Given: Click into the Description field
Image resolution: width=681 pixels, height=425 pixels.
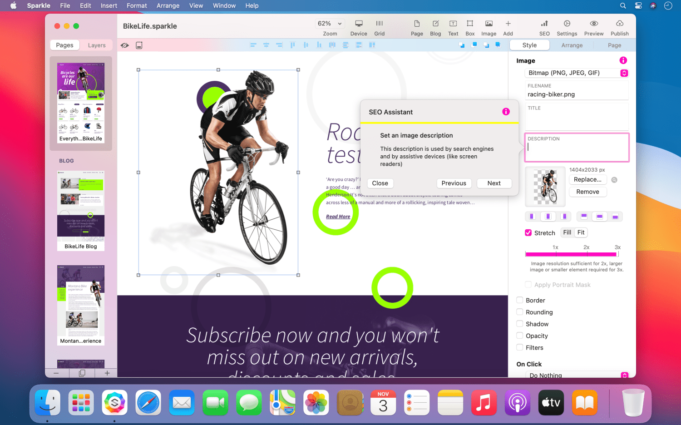Looking at the screenshot, I should [577, 148].
